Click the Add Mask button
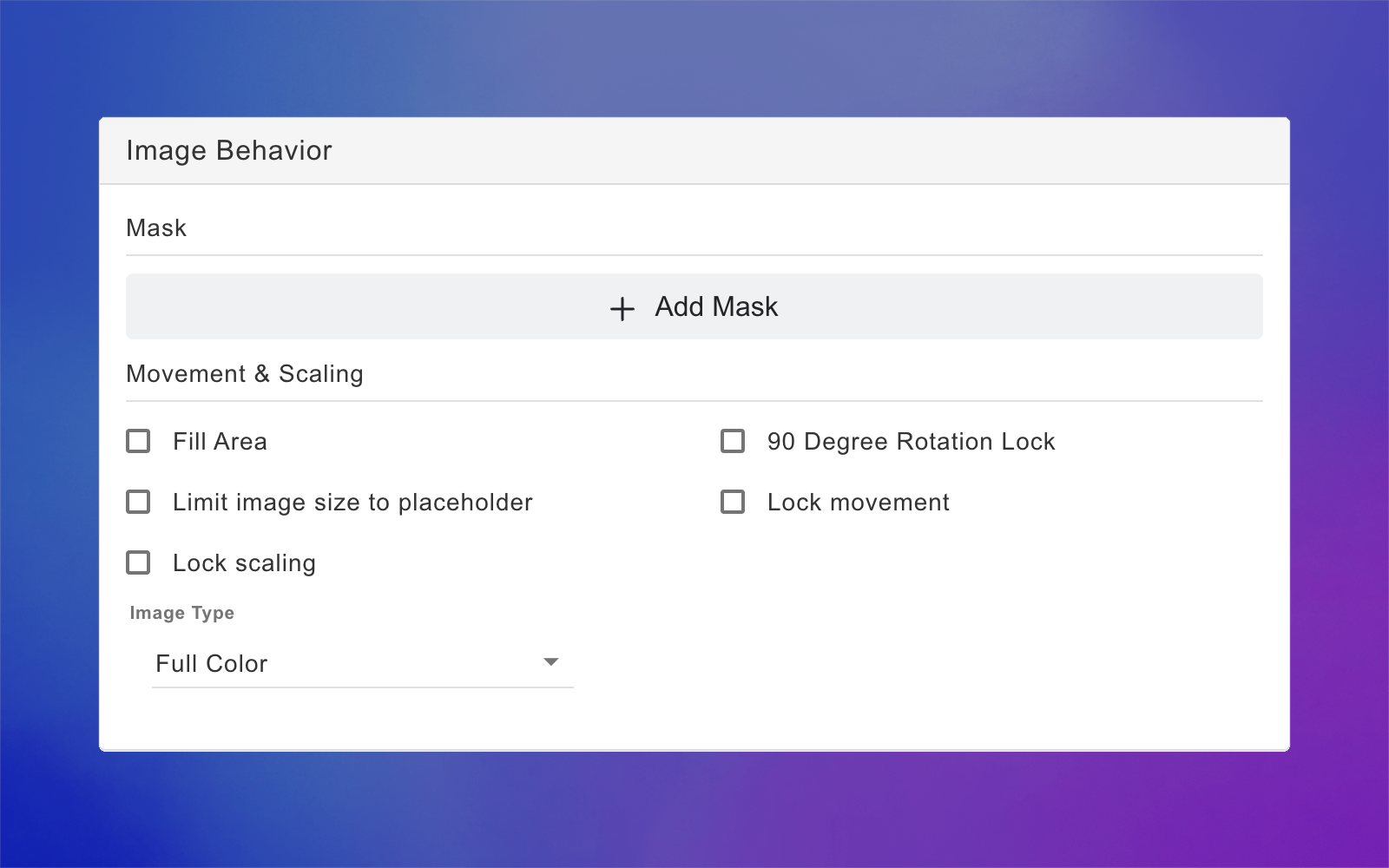The width and height of the screenshot is (1389, 868). point(694,306)
